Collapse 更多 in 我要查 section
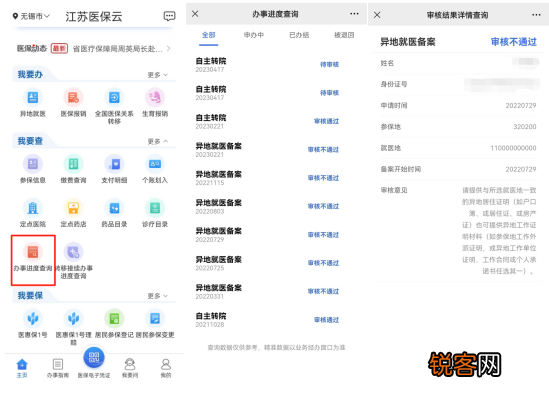 [158, 141]
